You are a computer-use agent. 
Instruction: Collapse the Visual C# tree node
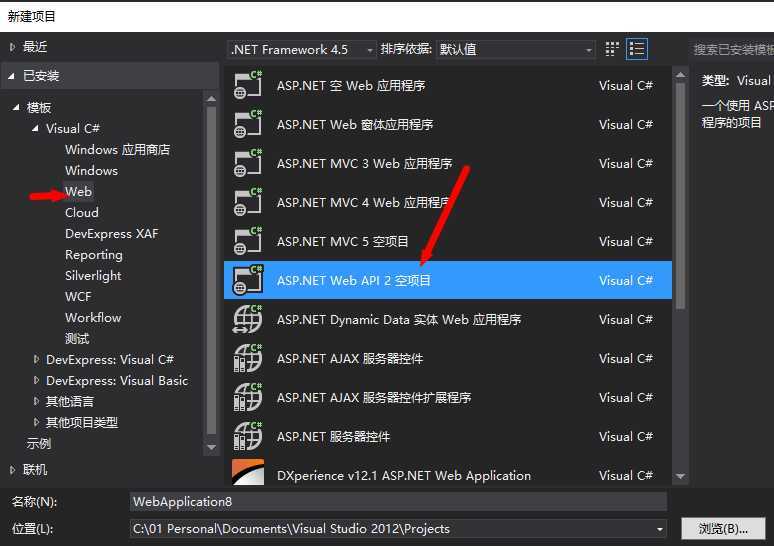click(x=35, y=128)
